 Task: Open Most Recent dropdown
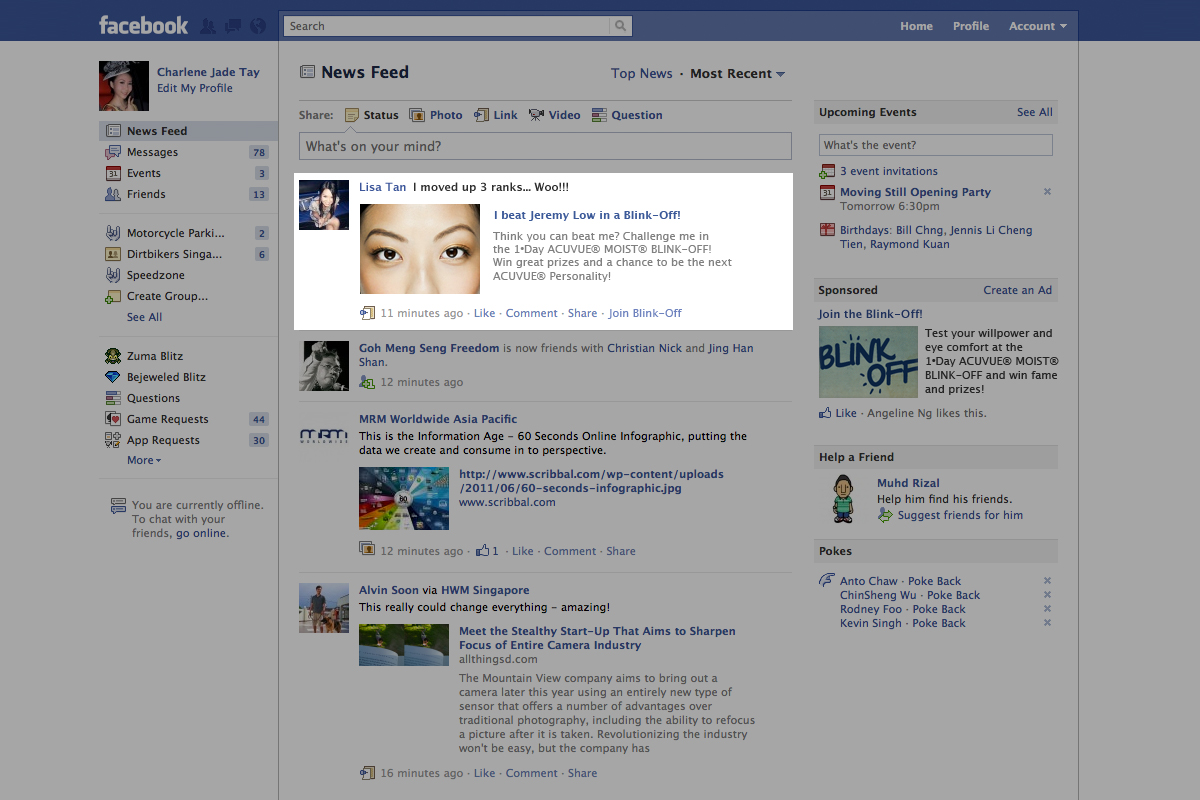coord(737,73)
